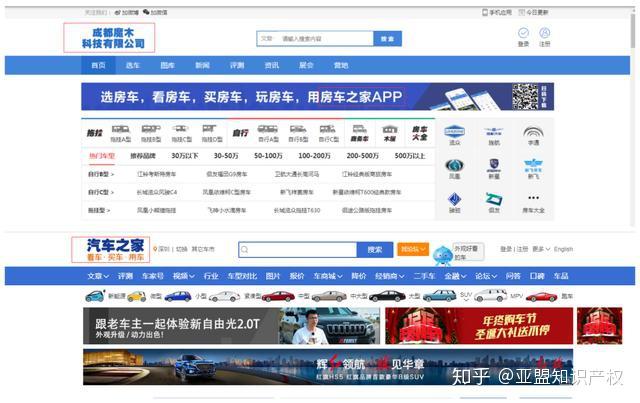Select the 热门车型 filter tab
640x403 pixels.
(x=102, y=156)
